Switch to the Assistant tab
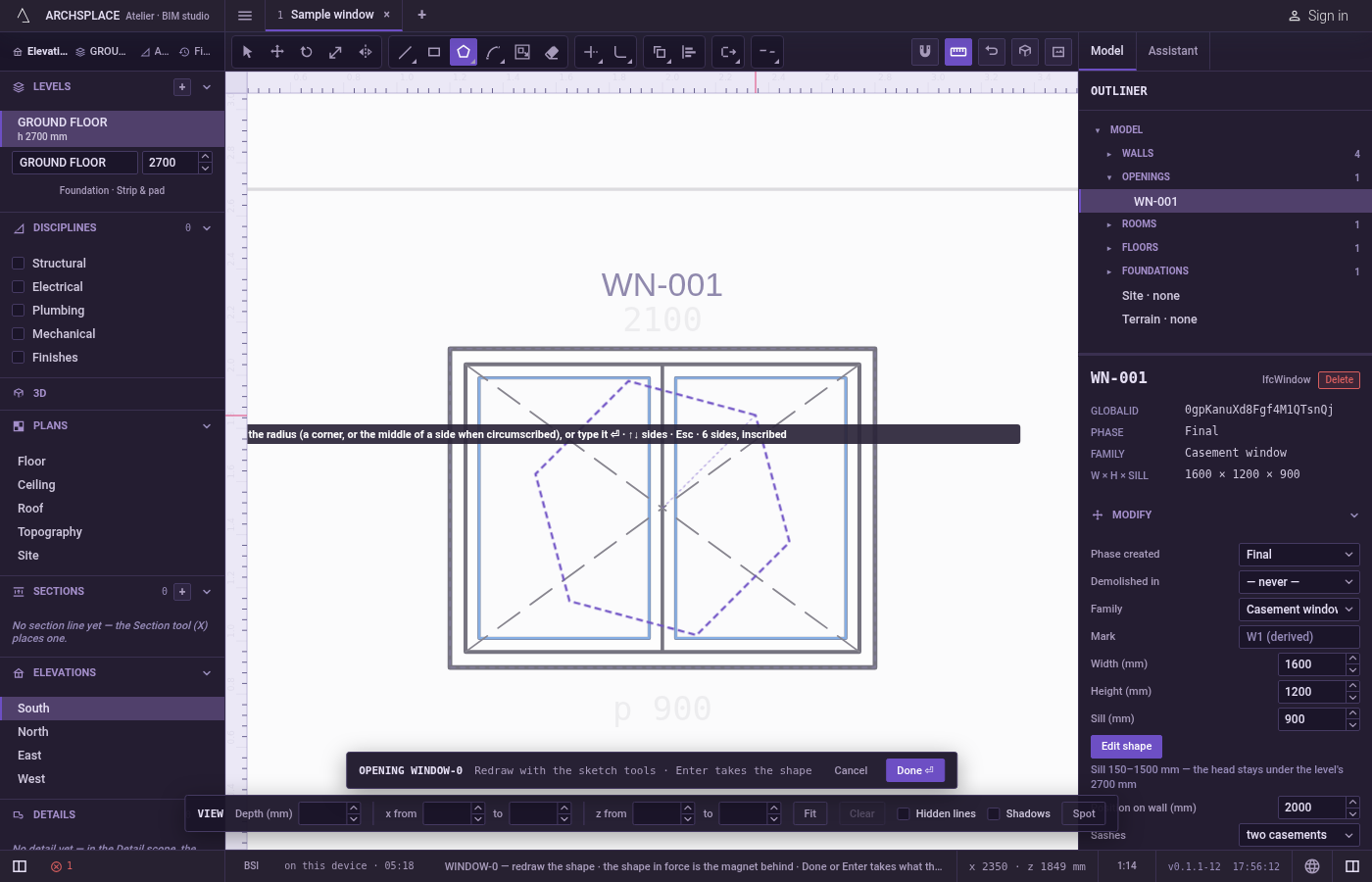The image size is (1372, 882). (1173, 51)
